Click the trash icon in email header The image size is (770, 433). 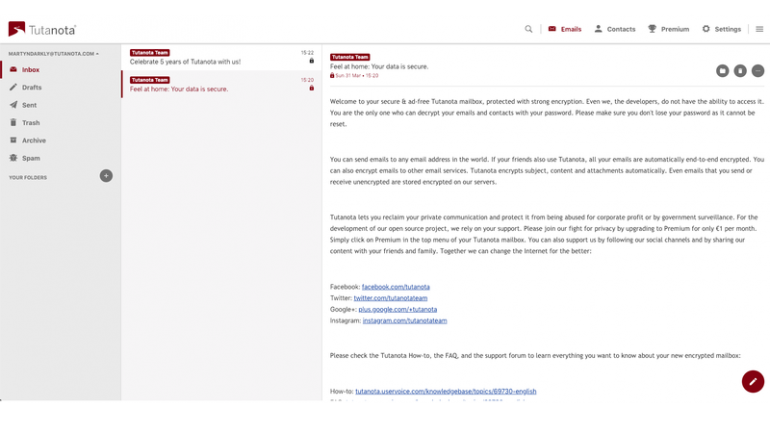click(x=740, y=71)
